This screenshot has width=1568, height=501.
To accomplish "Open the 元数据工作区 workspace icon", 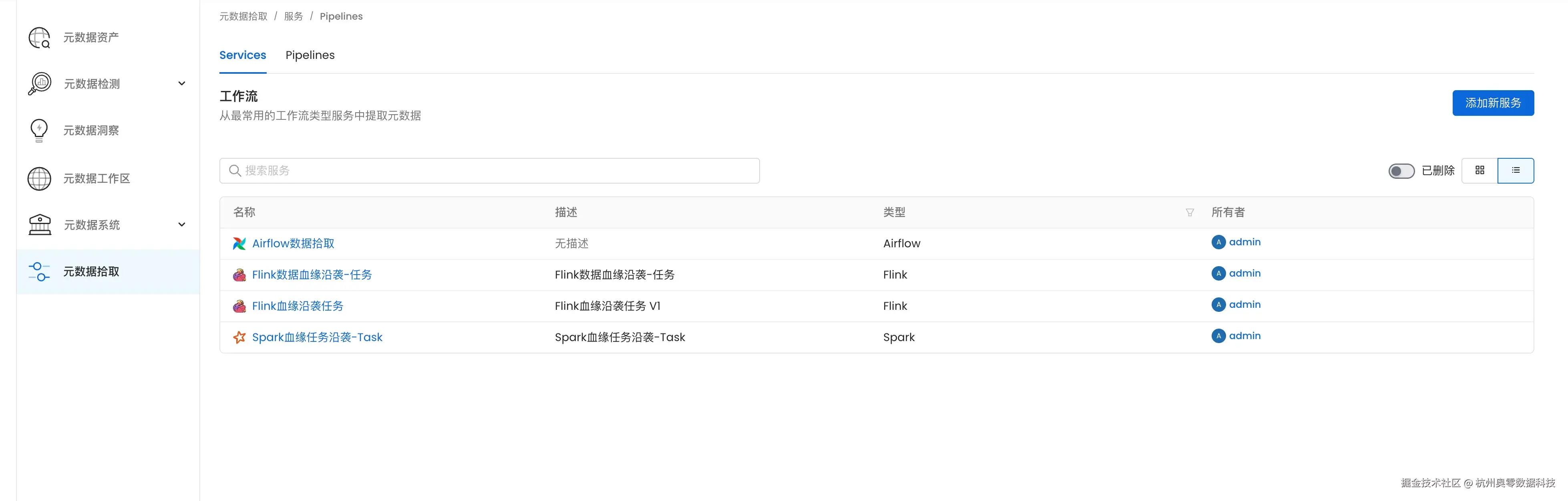I will [x=39, y=178].
